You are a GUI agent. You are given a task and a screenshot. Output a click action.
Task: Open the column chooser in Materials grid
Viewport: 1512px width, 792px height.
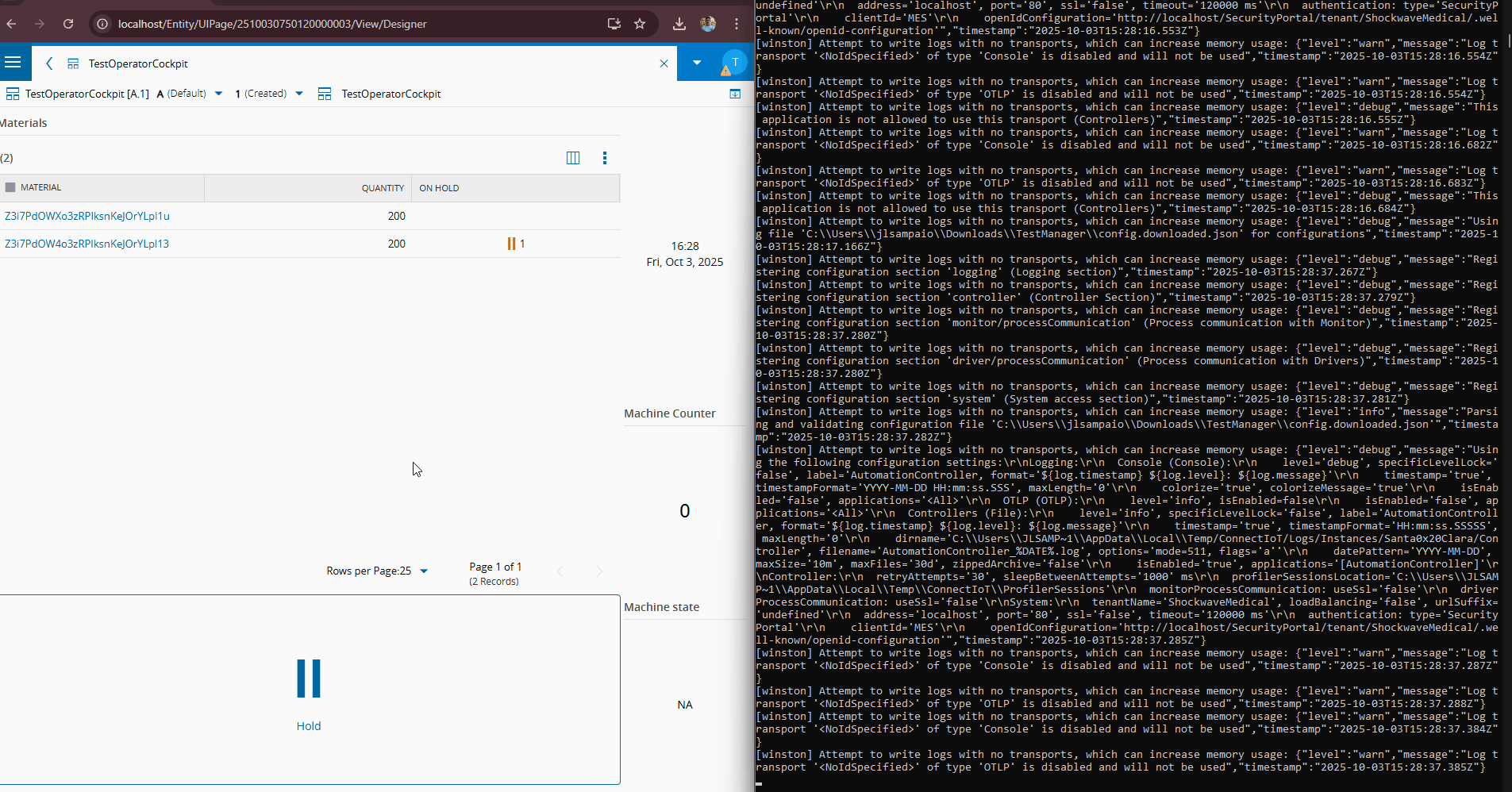point(573,158)
